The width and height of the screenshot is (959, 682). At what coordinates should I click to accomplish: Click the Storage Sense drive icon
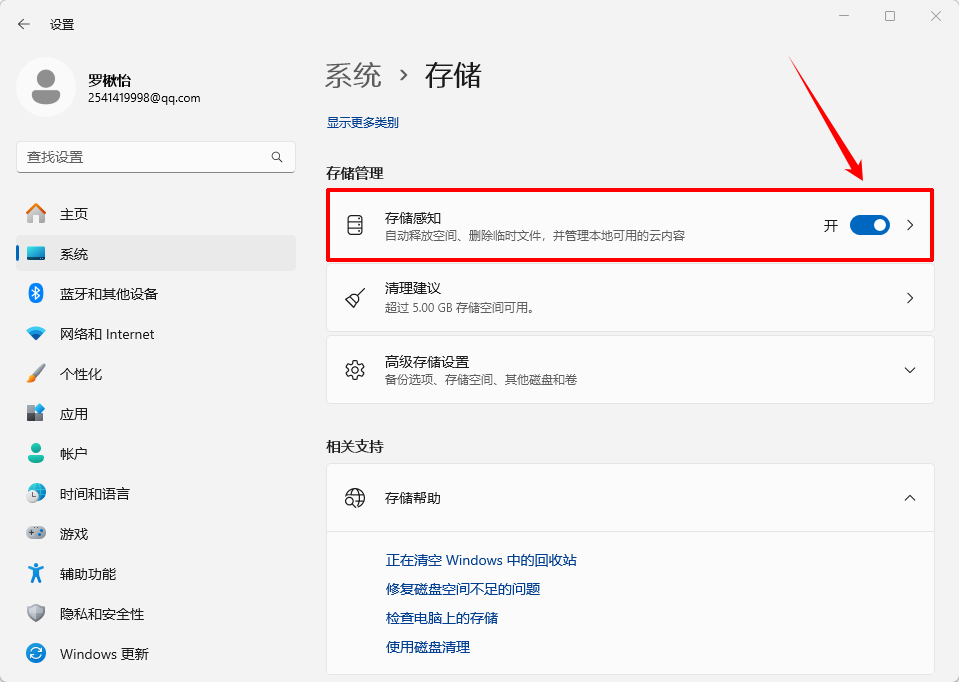(355, 225)
